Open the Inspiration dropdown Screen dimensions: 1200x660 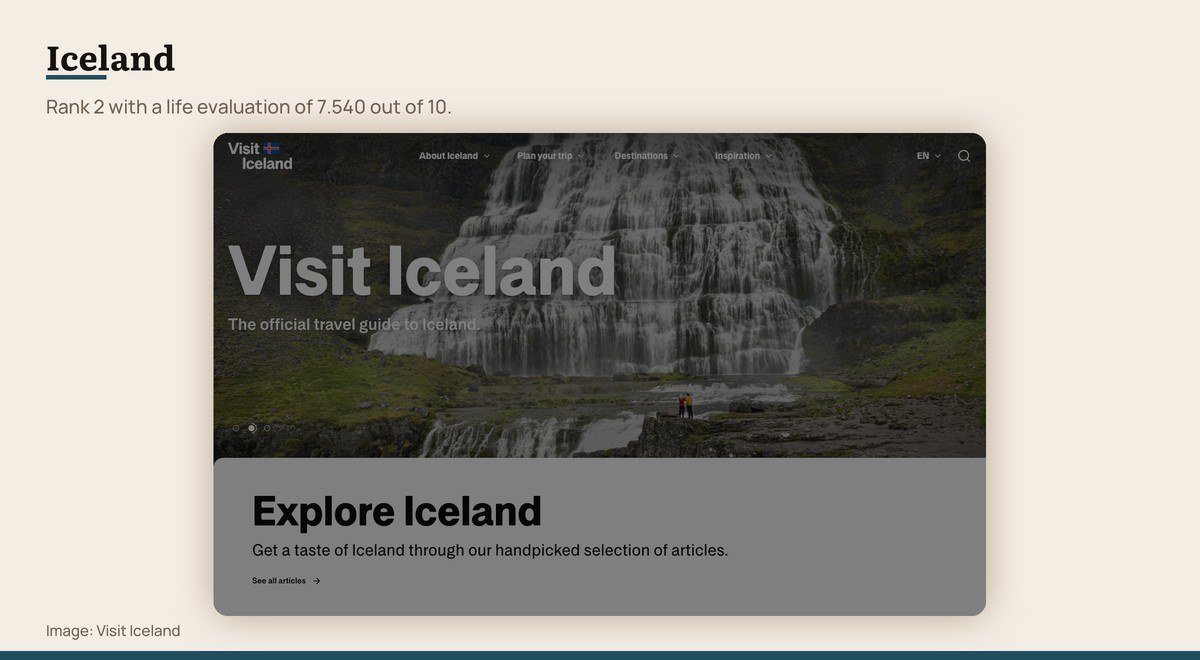click(743, 156)
